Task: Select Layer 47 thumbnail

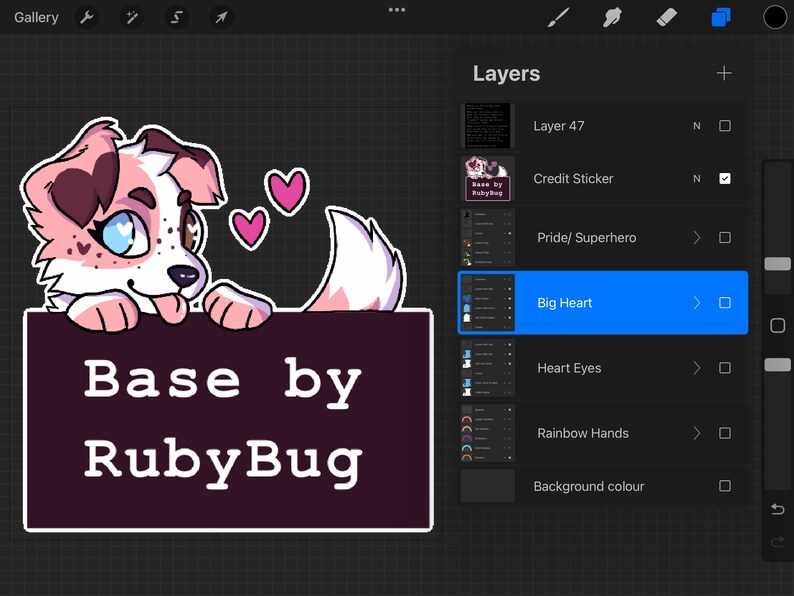Action: [487, 126]
